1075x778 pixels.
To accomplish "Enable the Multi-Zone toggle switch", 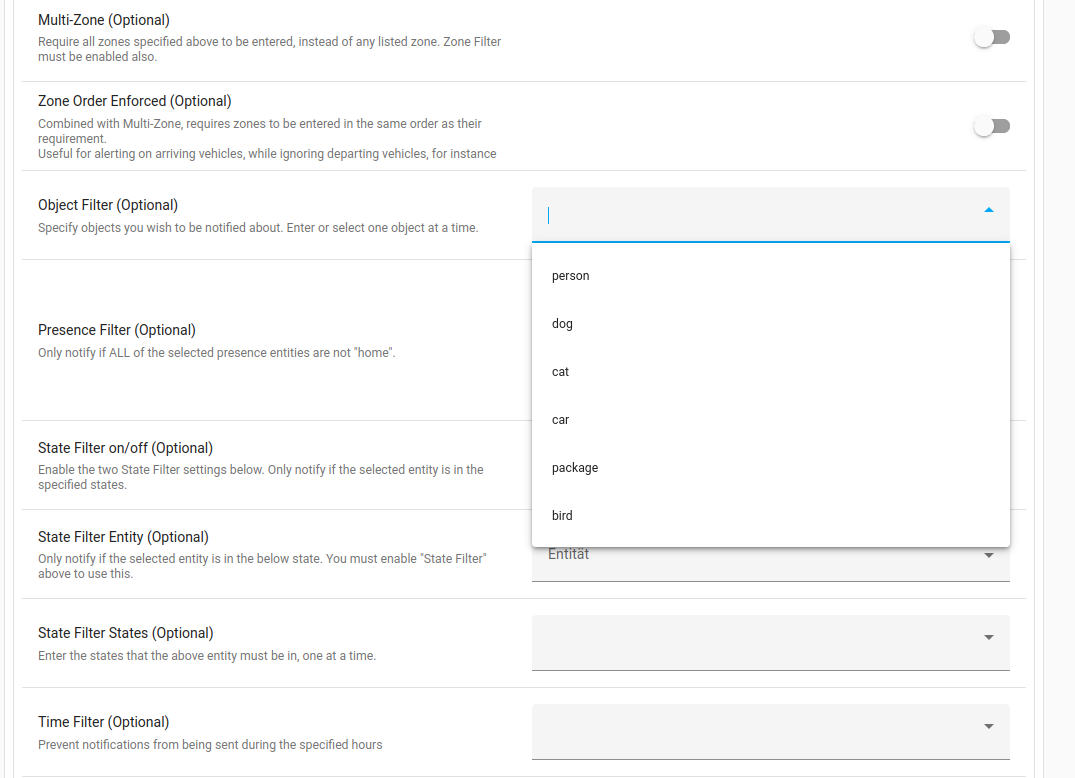I will [x=992, y=37].
